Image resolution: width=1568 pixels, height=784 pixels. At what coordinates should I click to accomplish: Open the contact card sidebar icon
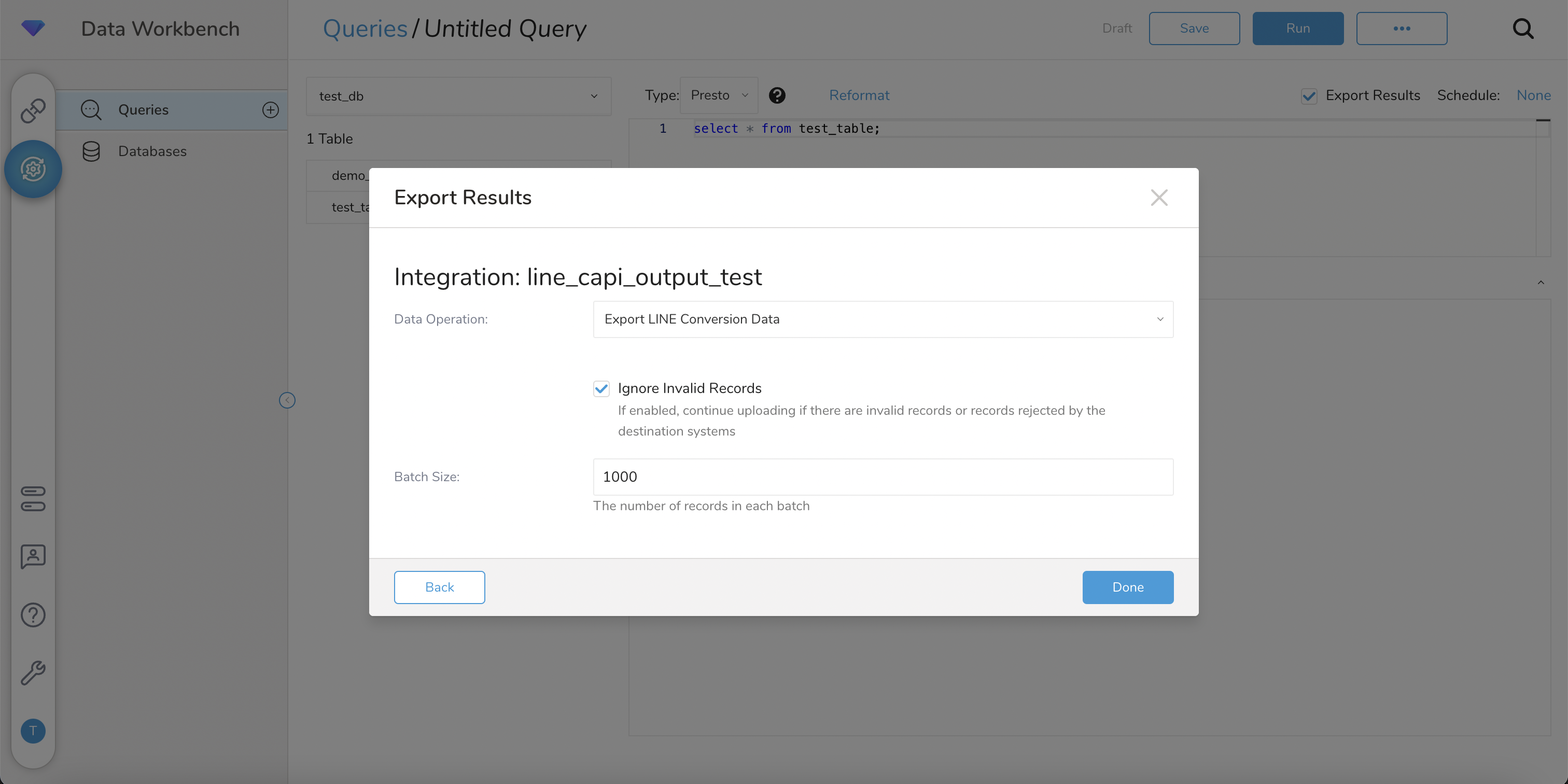pyautogui.click(x=33, y=556)
